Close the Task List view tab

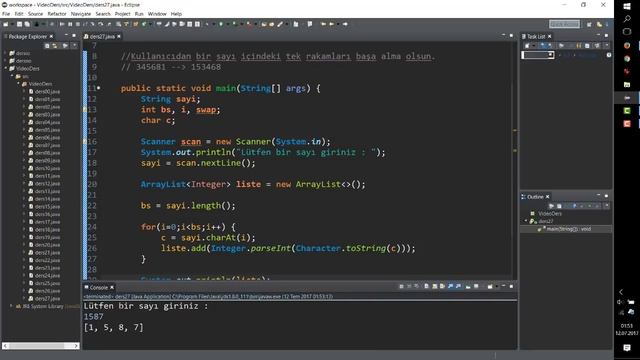tap(549, 36)
